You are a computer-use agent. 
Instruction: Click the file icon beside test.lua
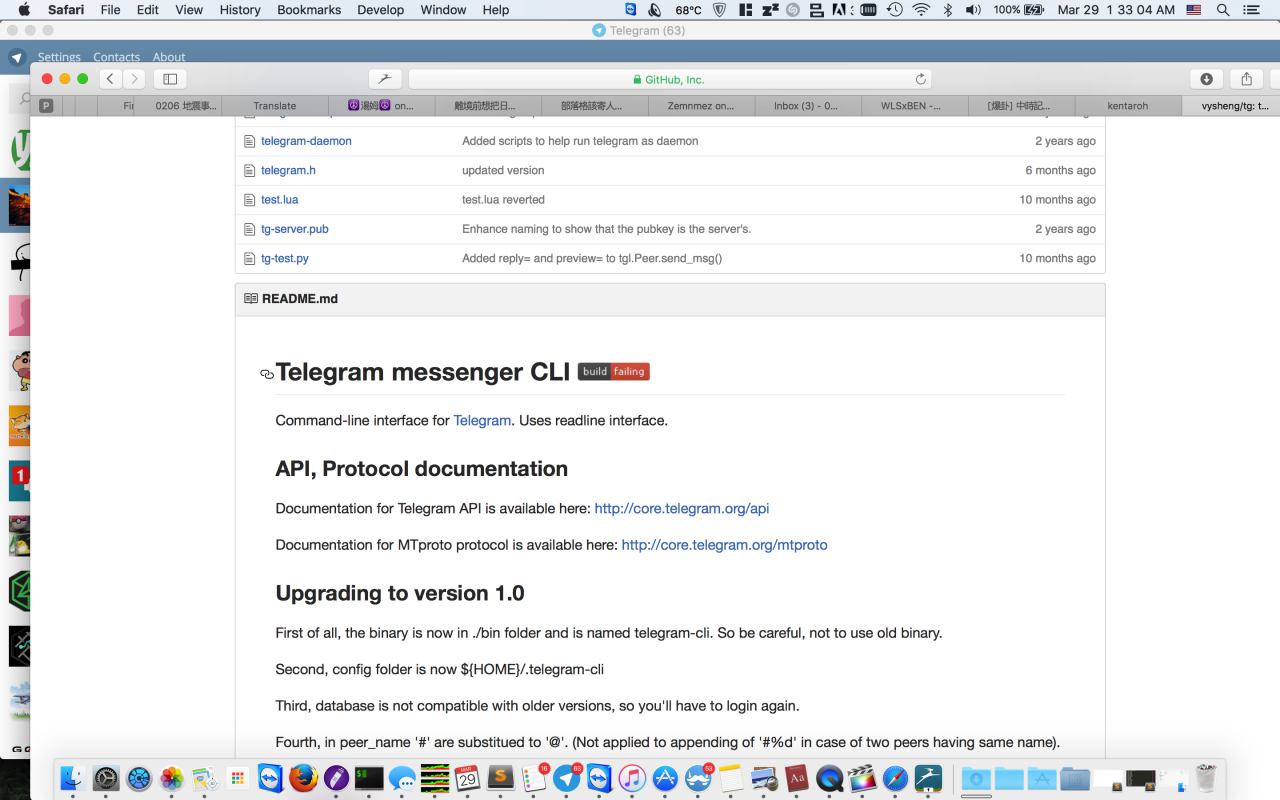click(250, 200)
